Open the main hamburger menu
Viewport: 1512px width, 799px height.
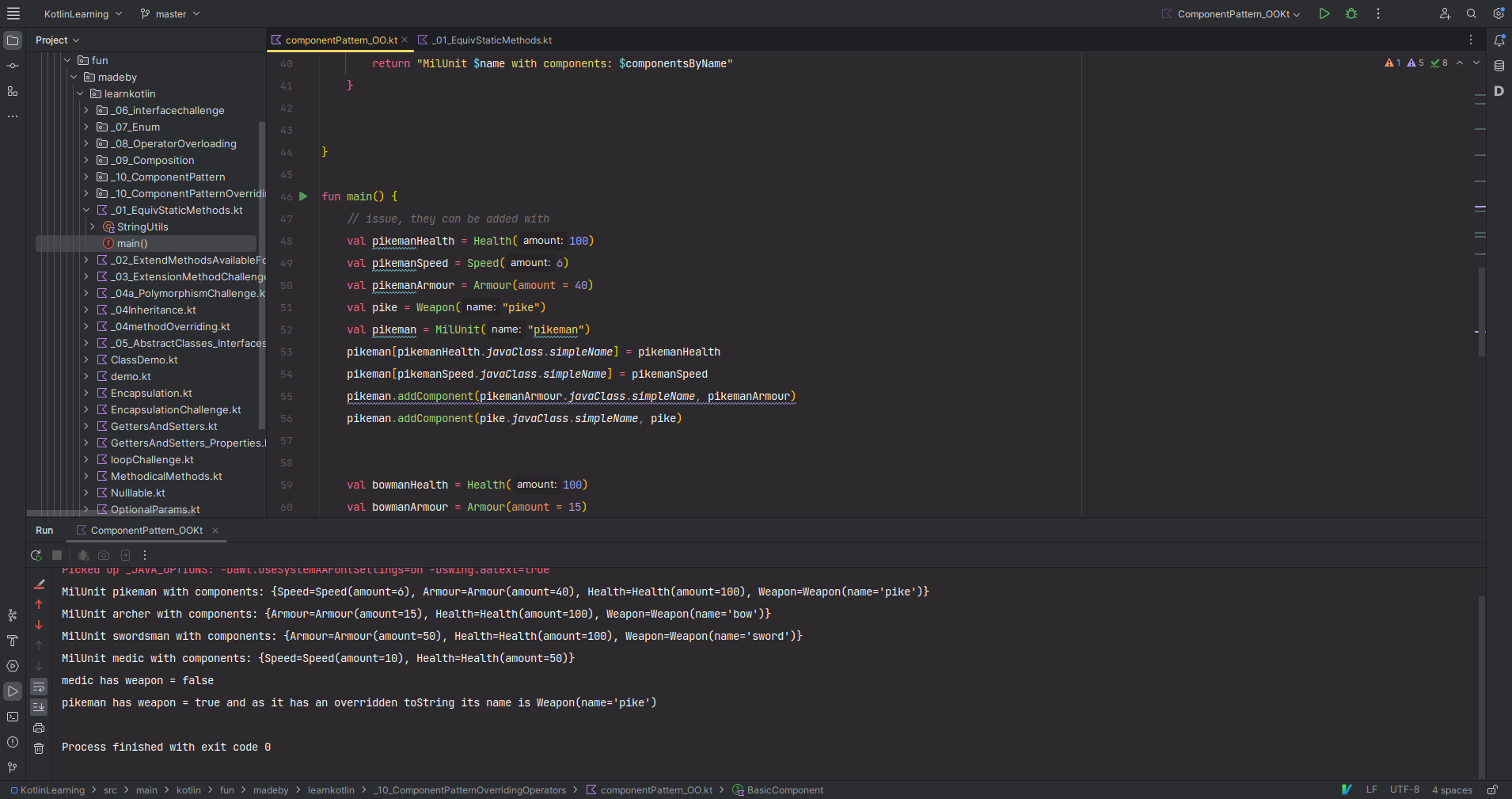(x=13, y=13)
